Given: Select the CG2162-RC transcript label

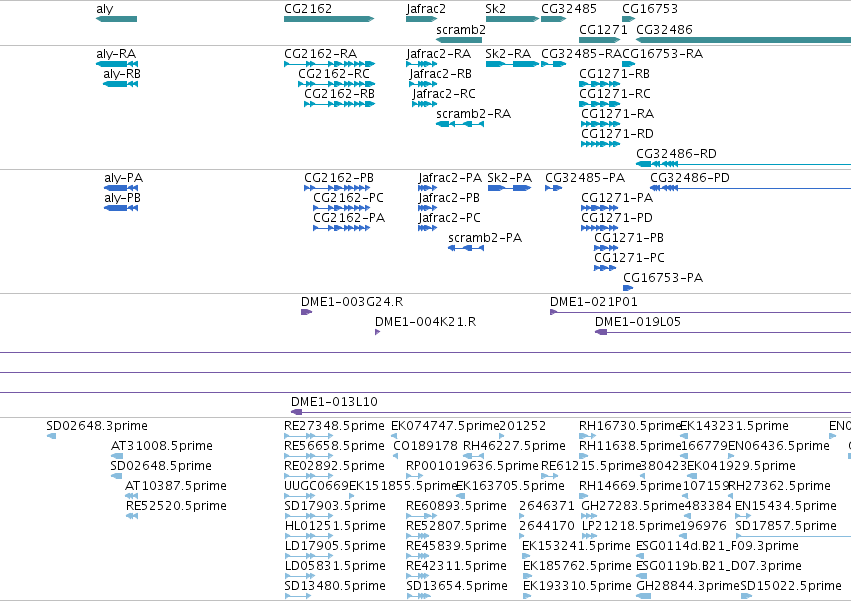Looking at the screenshot, I should (334, 74).
